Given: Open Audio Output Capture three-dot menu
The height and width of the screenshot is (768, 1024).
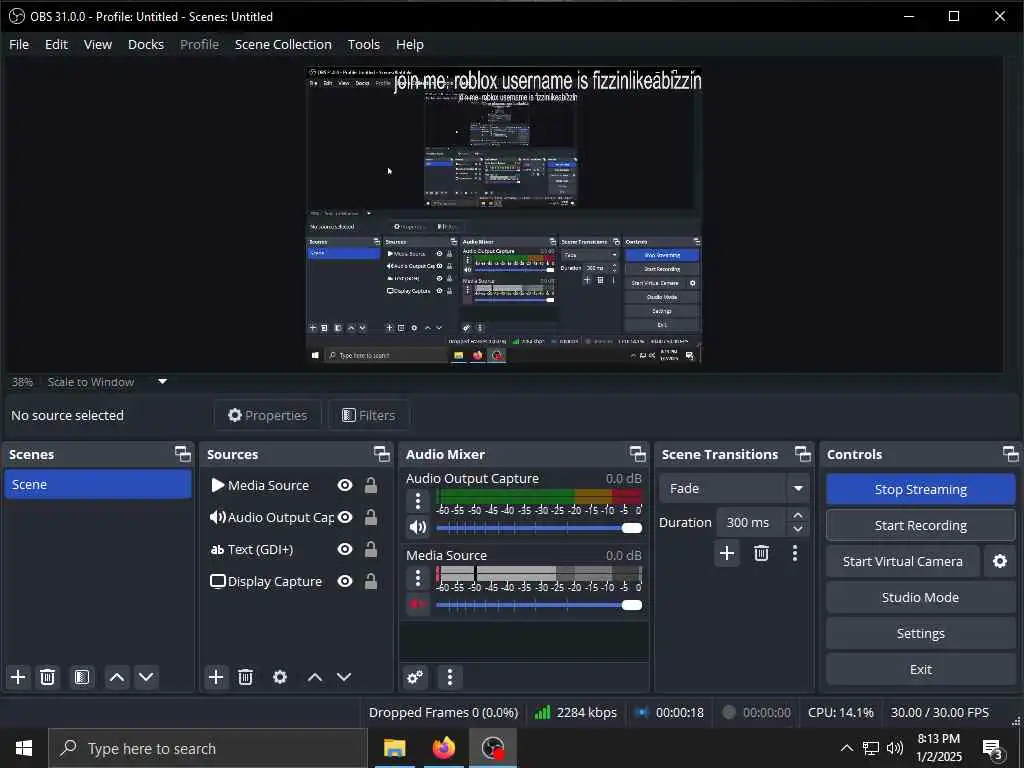Looking at the screenshot, I should (x=418, y=502).
